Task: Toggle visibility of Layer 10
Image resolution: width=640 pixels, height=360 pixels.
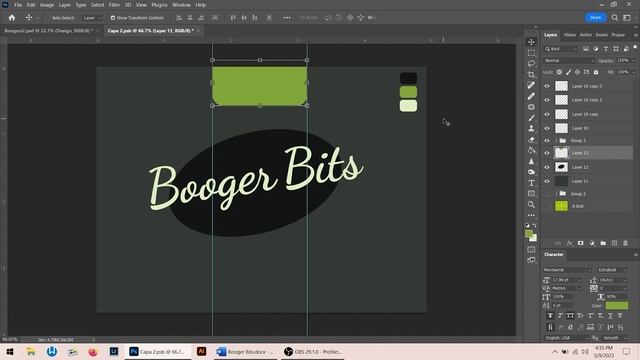Action: coord(547,128)
